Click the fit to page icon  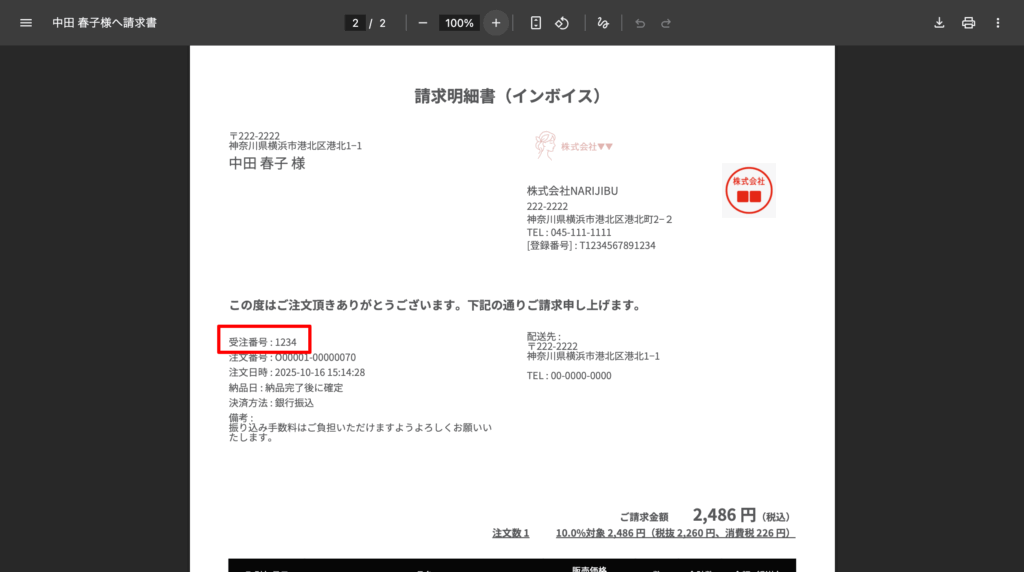(536, 23)
